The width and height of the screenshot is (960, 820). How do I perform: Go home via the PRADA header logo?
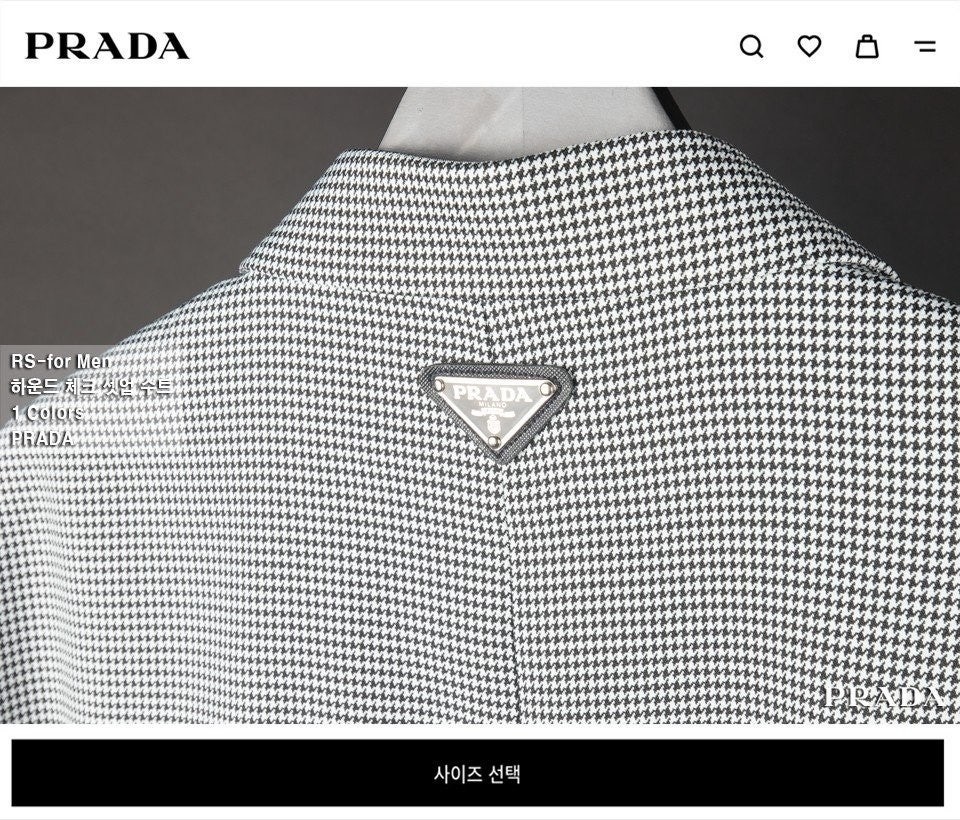point(107,47)
